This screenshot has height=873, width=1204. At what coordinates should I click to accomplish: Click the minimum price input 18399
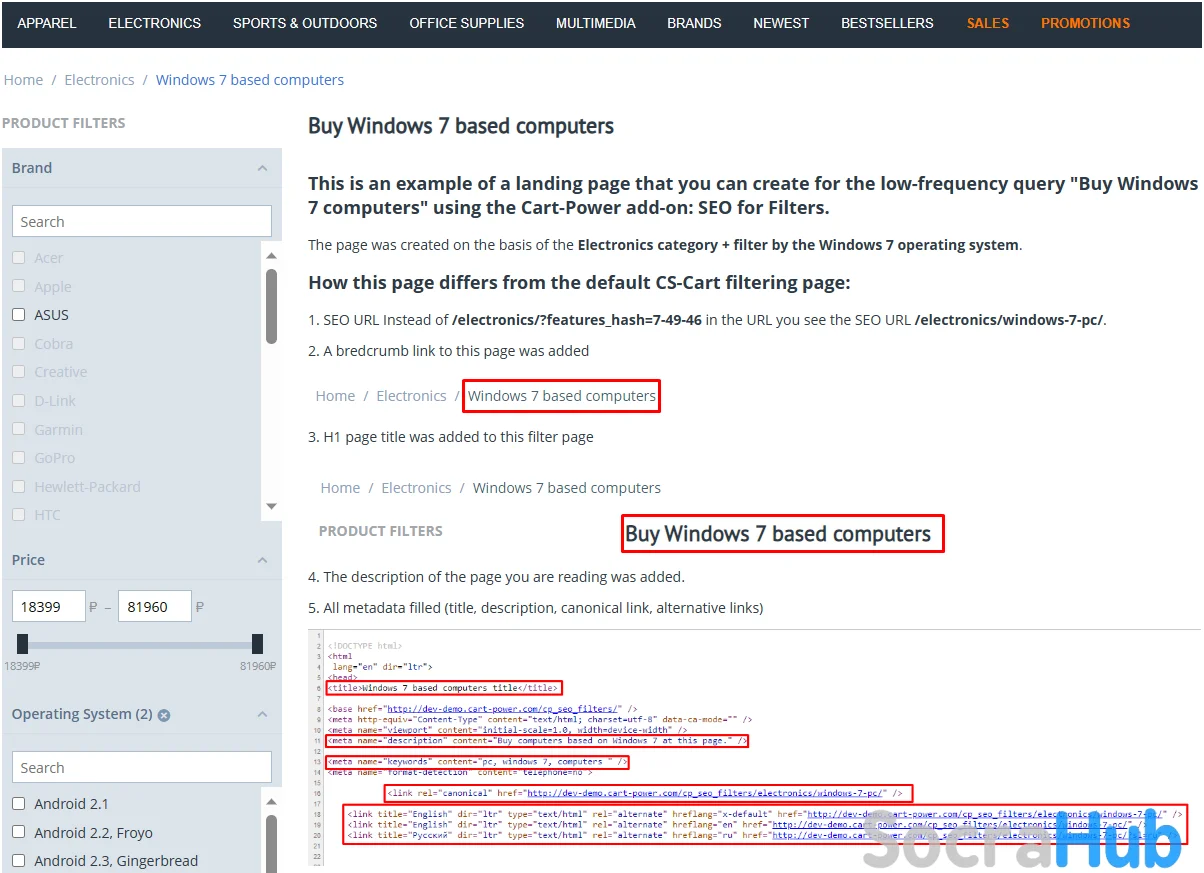[47, 607]
